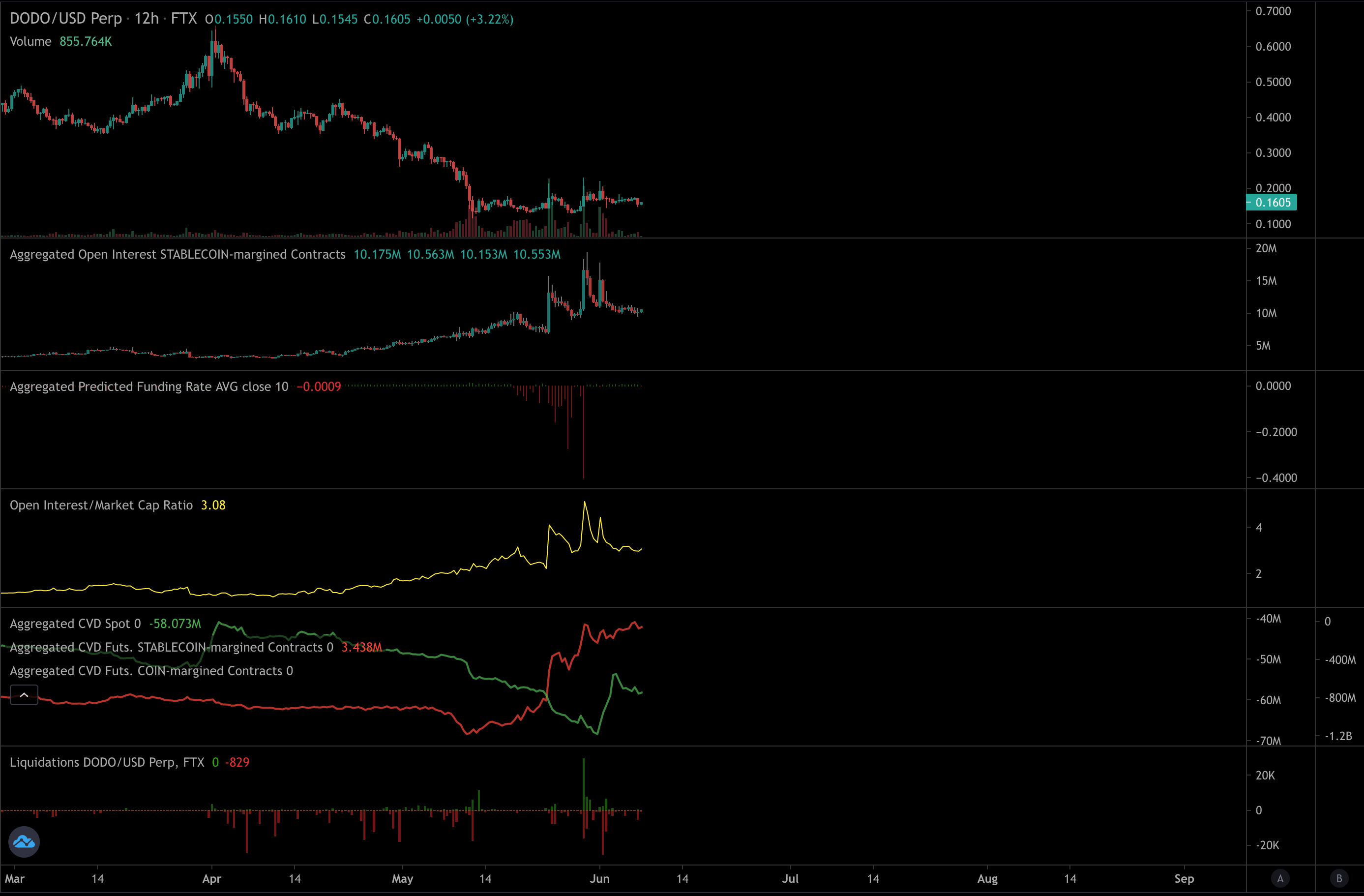Select Aggregated Predicted Funding Rate legend
Screen dimensions: 1364x896
tap(148, 387)
